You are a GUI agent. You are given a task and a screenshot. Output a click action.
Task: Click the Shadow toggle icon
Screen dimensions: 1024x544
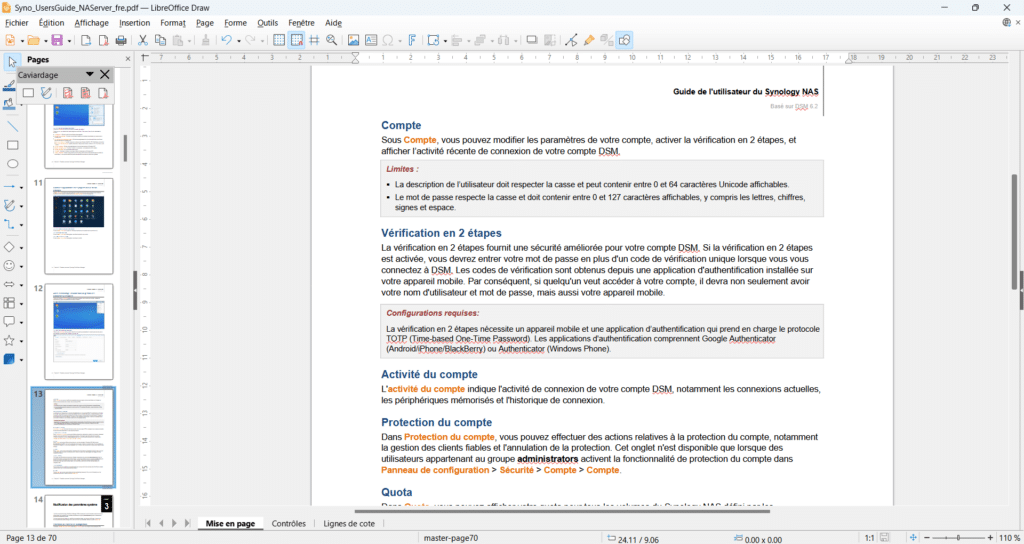(532, 40)
